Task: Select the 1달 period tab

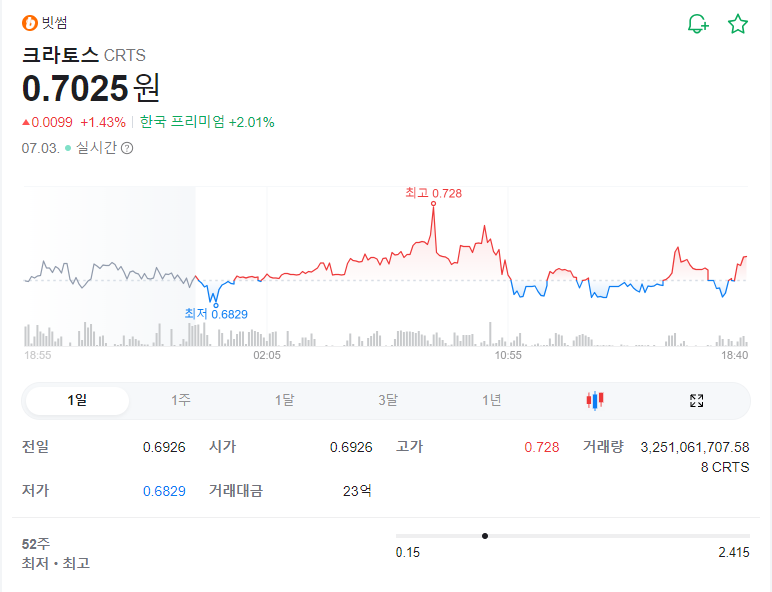Action: tap(285, 401)
